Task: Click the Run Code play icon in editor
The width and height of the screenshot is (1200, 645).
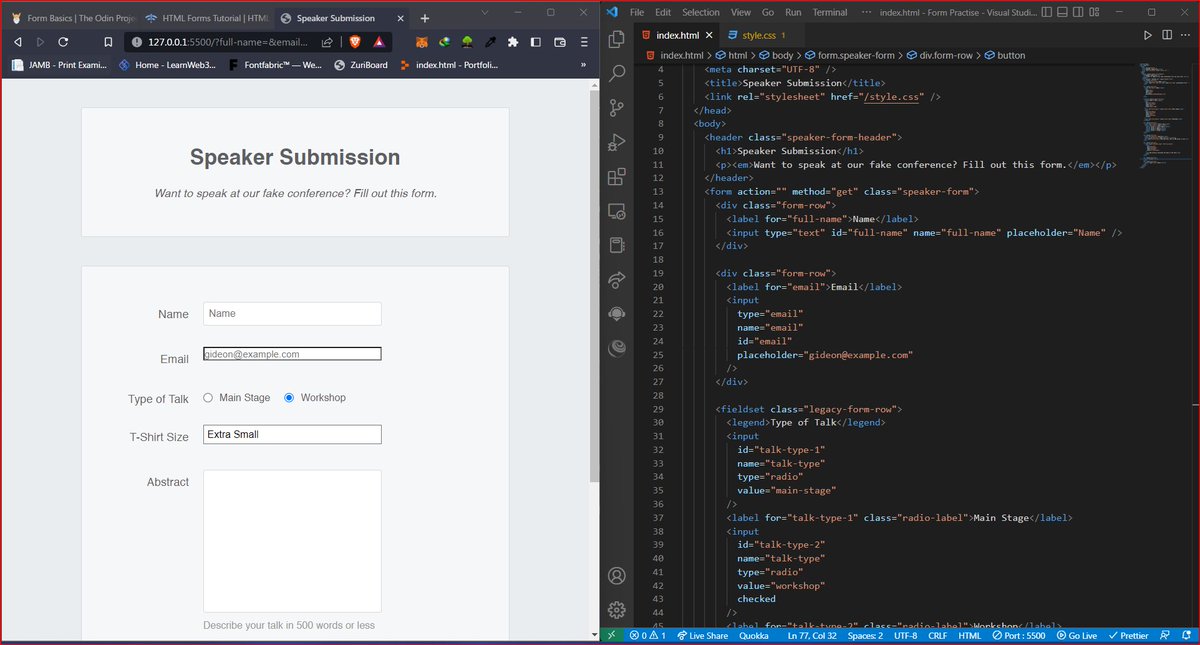Action: tap(1147, 35)
